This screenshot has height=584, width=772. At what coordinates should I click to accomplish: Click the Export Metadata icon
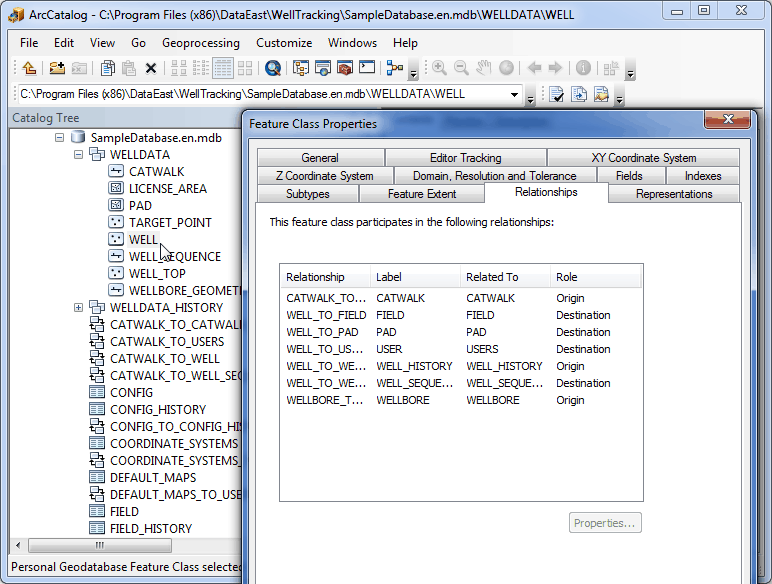point(601,94)
